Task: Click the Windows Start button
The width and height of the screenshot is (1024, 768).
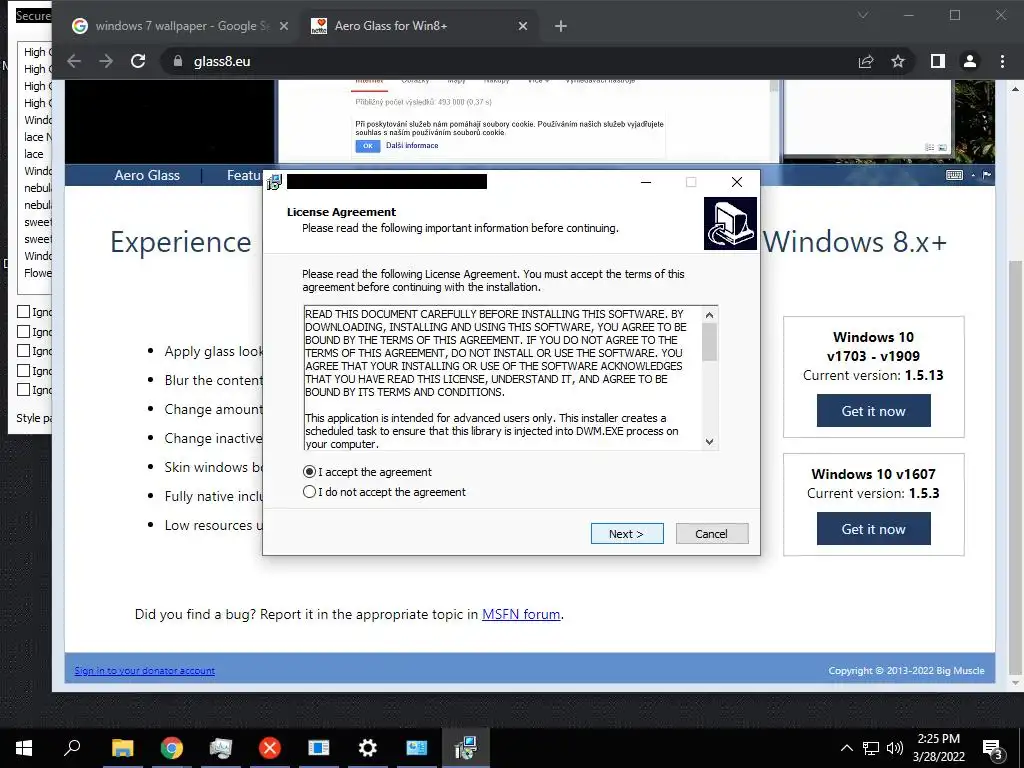Action: (x=24, y=748)
